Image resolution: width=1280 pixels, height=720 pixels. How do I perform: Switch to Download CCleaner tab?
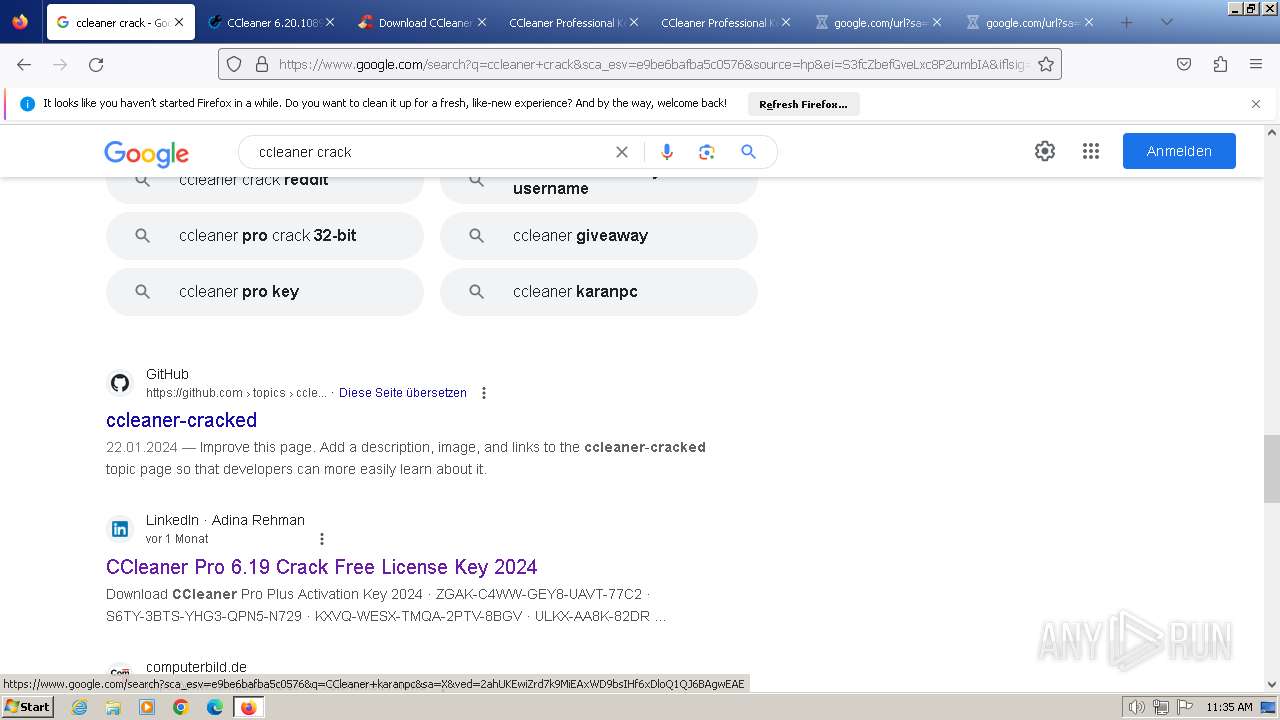[x=422, y=22]
